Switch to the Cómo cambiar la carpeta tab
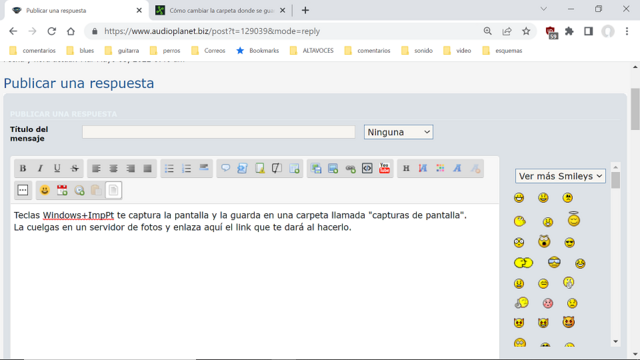The height and width of the screenshot is (360, 640). pyautogui.click(x=220, y=11)
